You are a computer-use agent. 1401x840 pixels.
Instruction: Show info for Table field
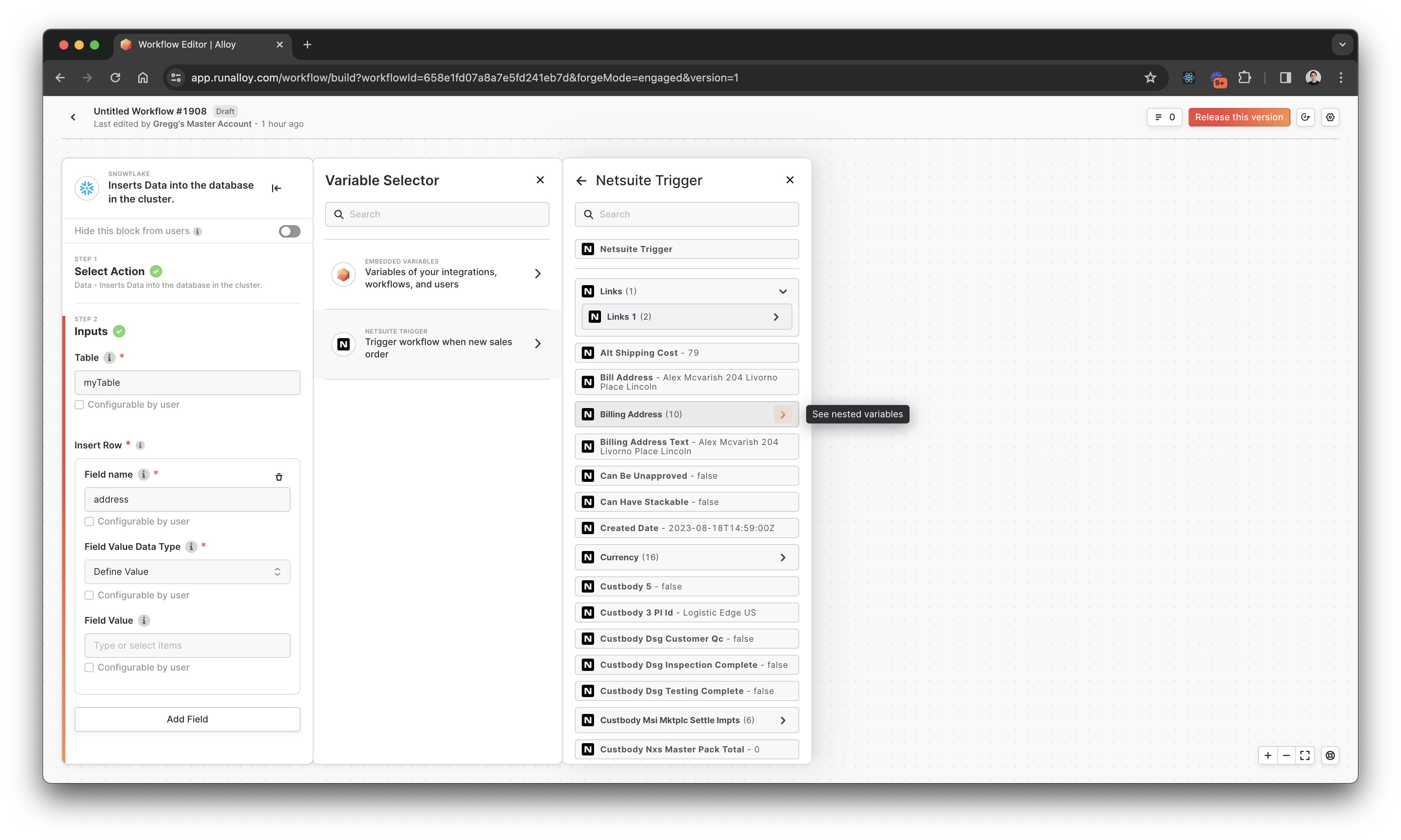point(109,358)
